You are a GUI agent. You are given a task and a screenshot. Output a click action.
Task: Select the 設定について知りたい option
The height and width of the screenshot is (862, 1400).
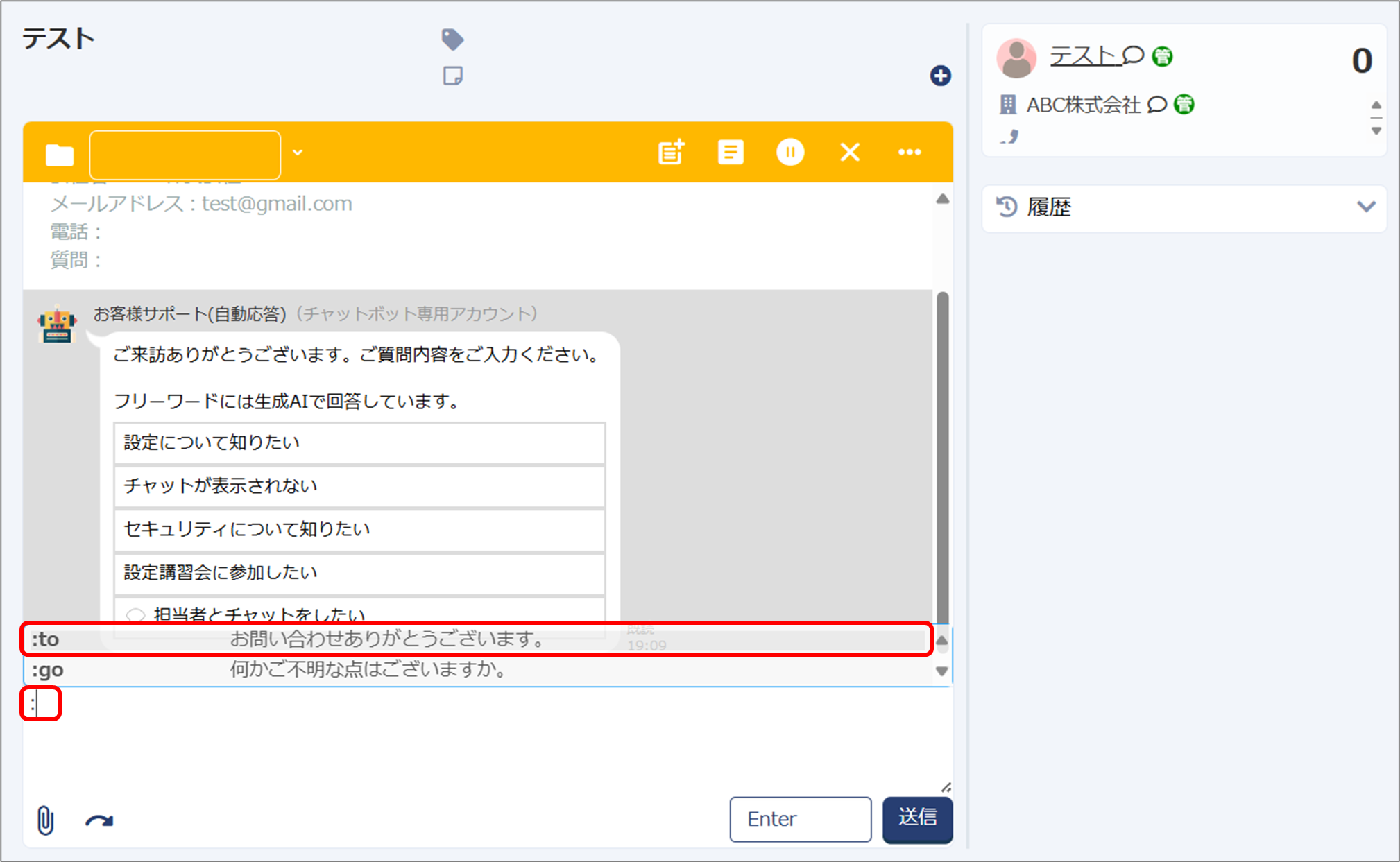pos(359,442)
